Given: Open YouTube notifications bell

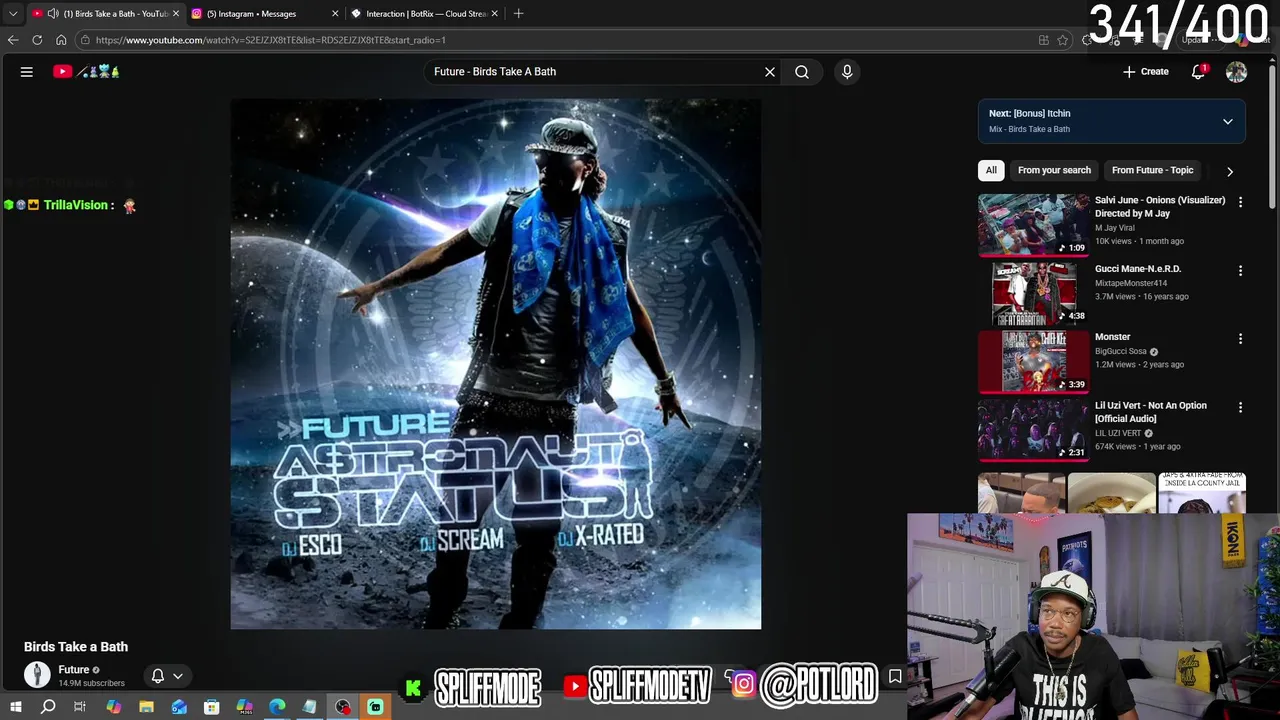Looking at the screenshot, I should (1198, 72).
